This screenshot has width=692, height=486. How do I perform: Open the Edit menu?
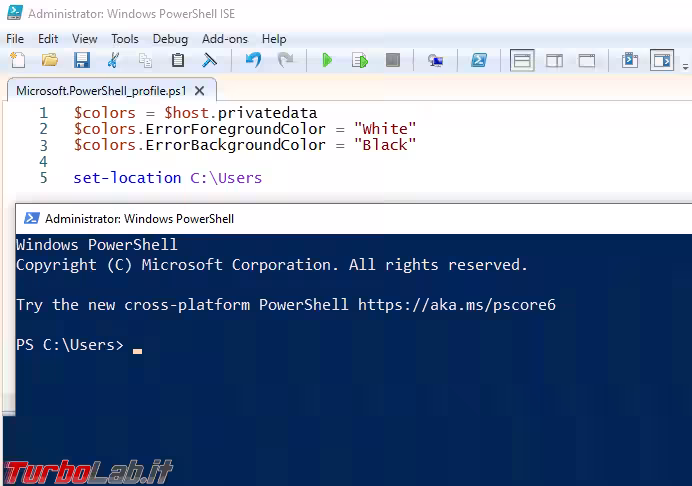coord(48,39)
